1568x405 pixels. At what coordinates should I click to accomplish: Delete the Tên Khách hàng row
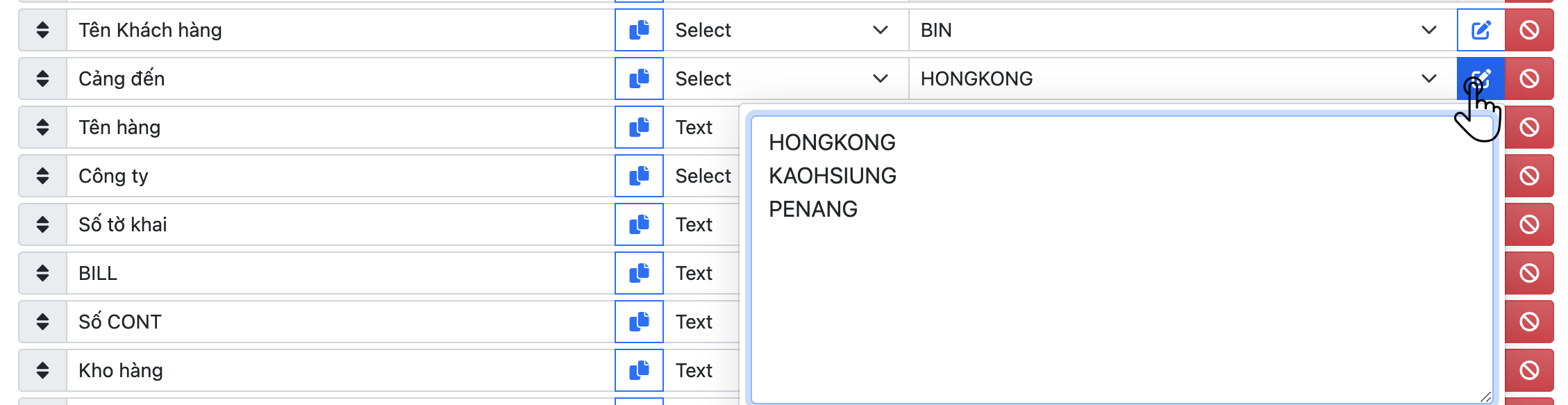pos(1529,30)
